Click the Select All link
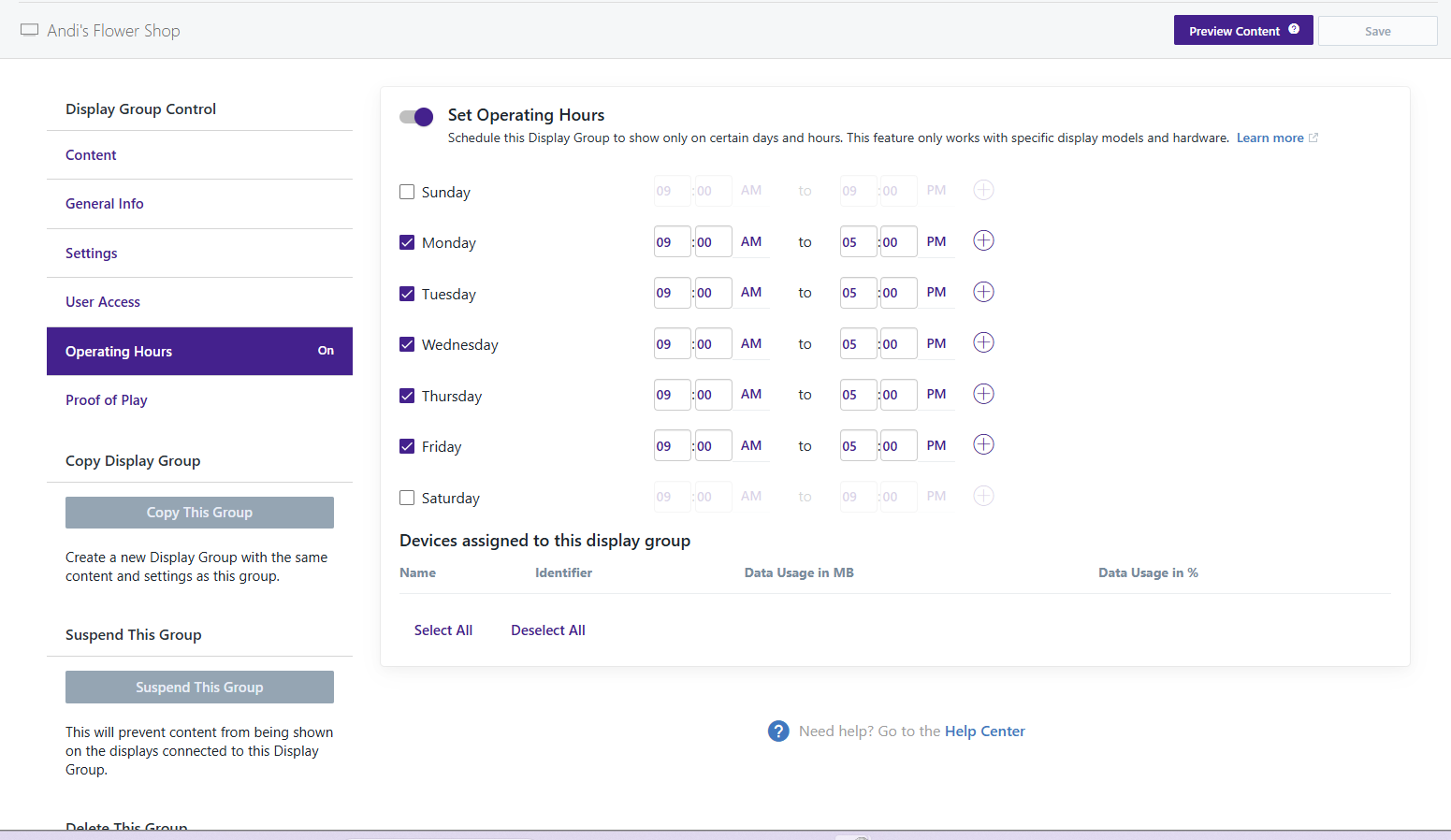The width and height of the screenshot is (1451, 840). pos(443,630)
